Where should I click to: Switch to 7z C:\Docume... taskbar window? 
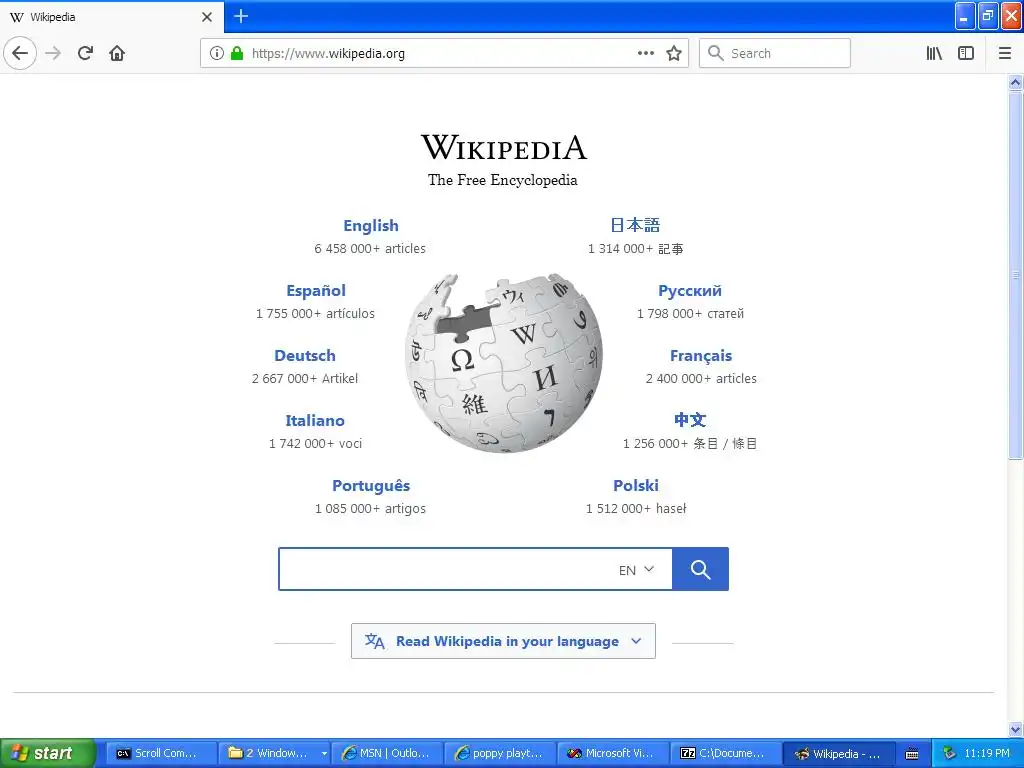(x=727, y=753)
